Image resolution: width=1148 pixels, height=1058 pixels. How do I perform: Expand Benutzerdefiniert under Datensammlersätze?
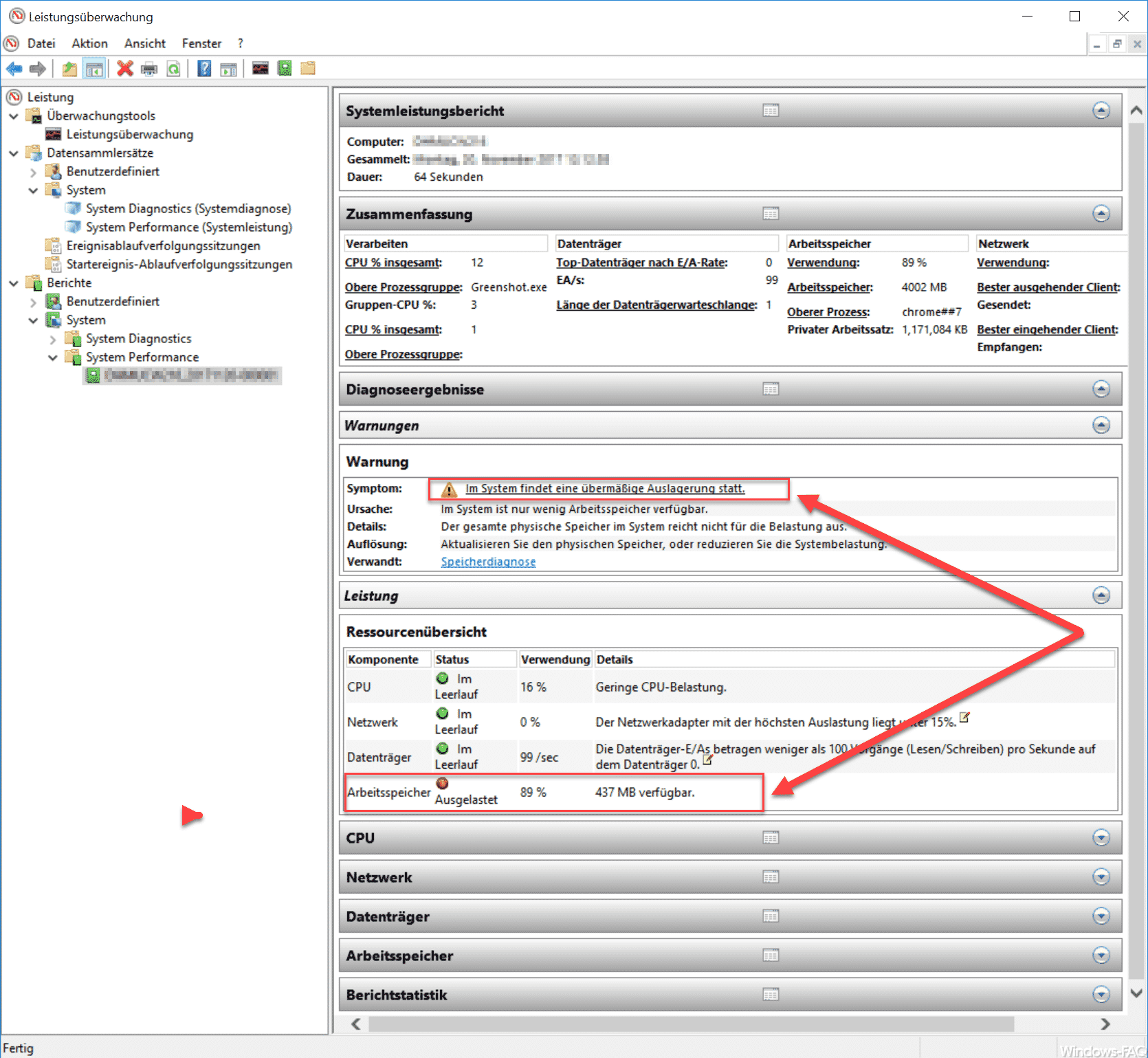pyautogui.click(x=33, y=172)
